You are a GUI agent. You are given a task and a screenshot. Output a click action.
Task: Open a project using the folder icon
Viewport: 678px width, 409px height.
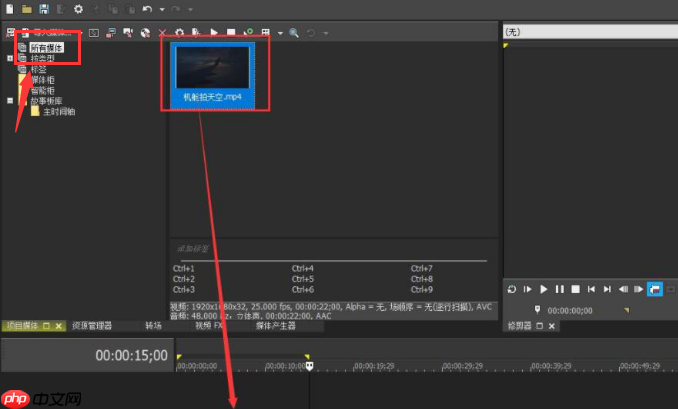click(27, 9)
